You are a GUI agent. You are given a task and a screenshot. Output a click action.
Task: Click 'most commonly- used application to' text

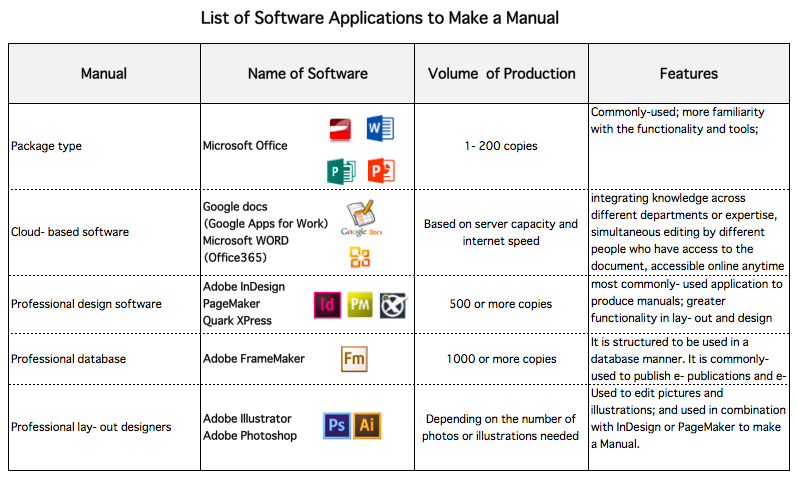coord(687,284)
